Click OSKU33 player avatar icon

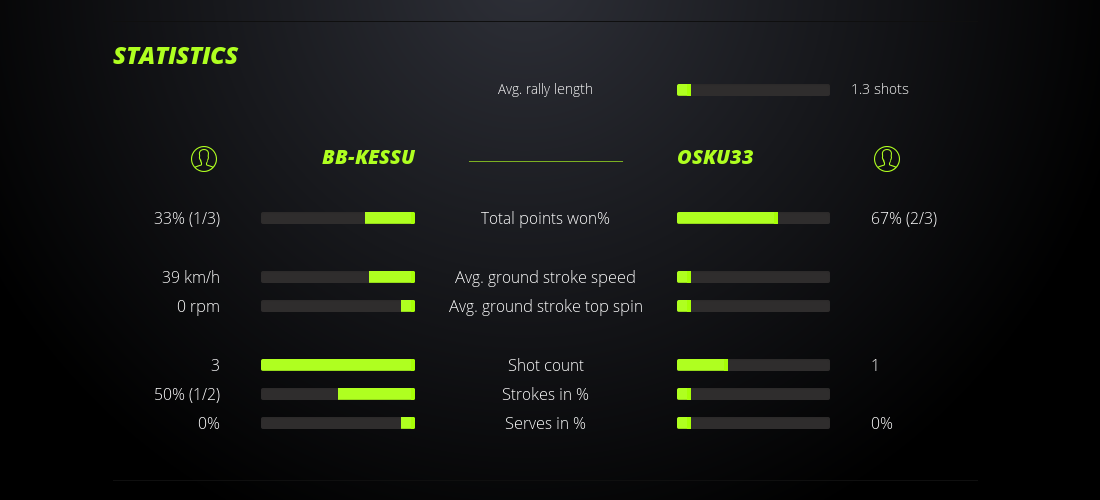(886, 158)
